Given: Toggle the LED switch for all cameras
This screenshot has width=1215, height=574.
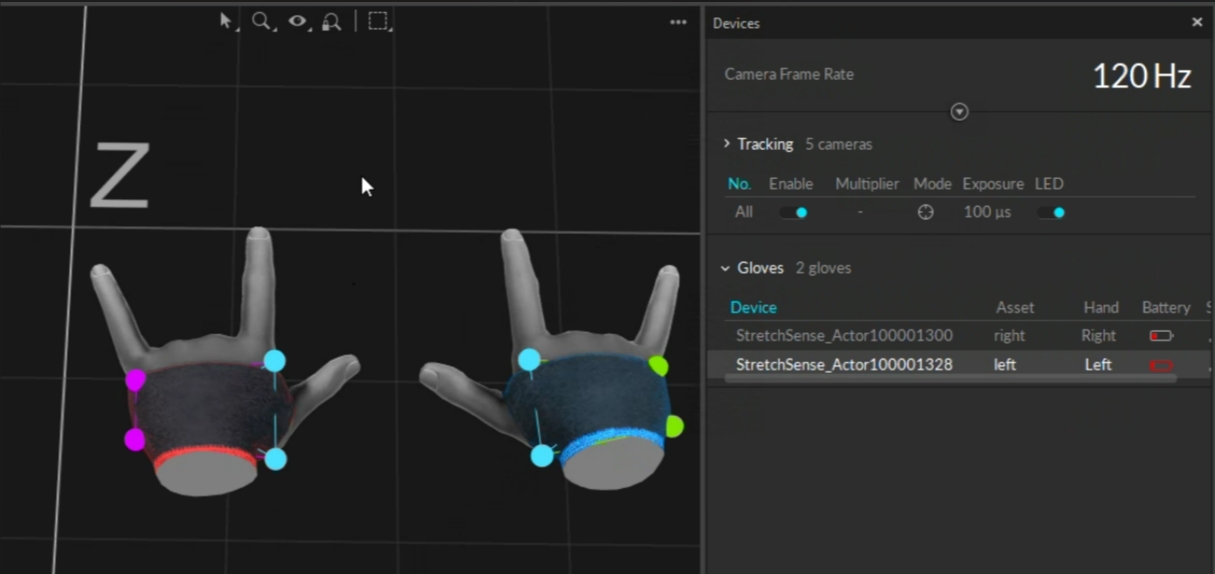Looking at the screenshot, I should coord(1051,212).
